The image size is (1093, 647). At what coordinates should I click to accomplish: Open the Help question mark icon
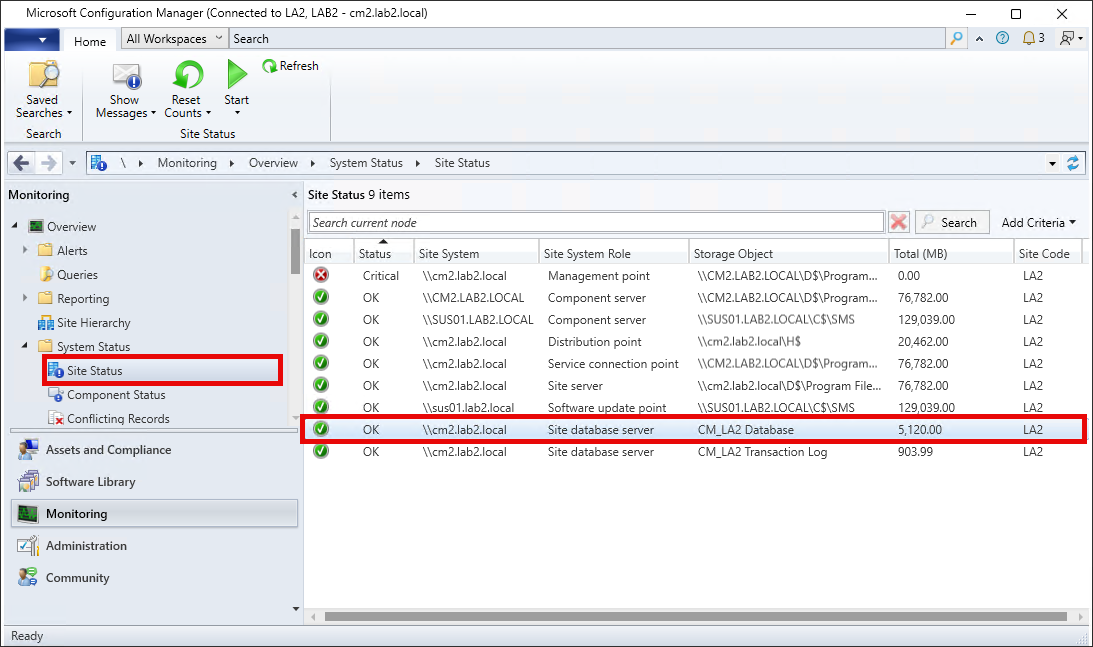(x=1002, y=38)
